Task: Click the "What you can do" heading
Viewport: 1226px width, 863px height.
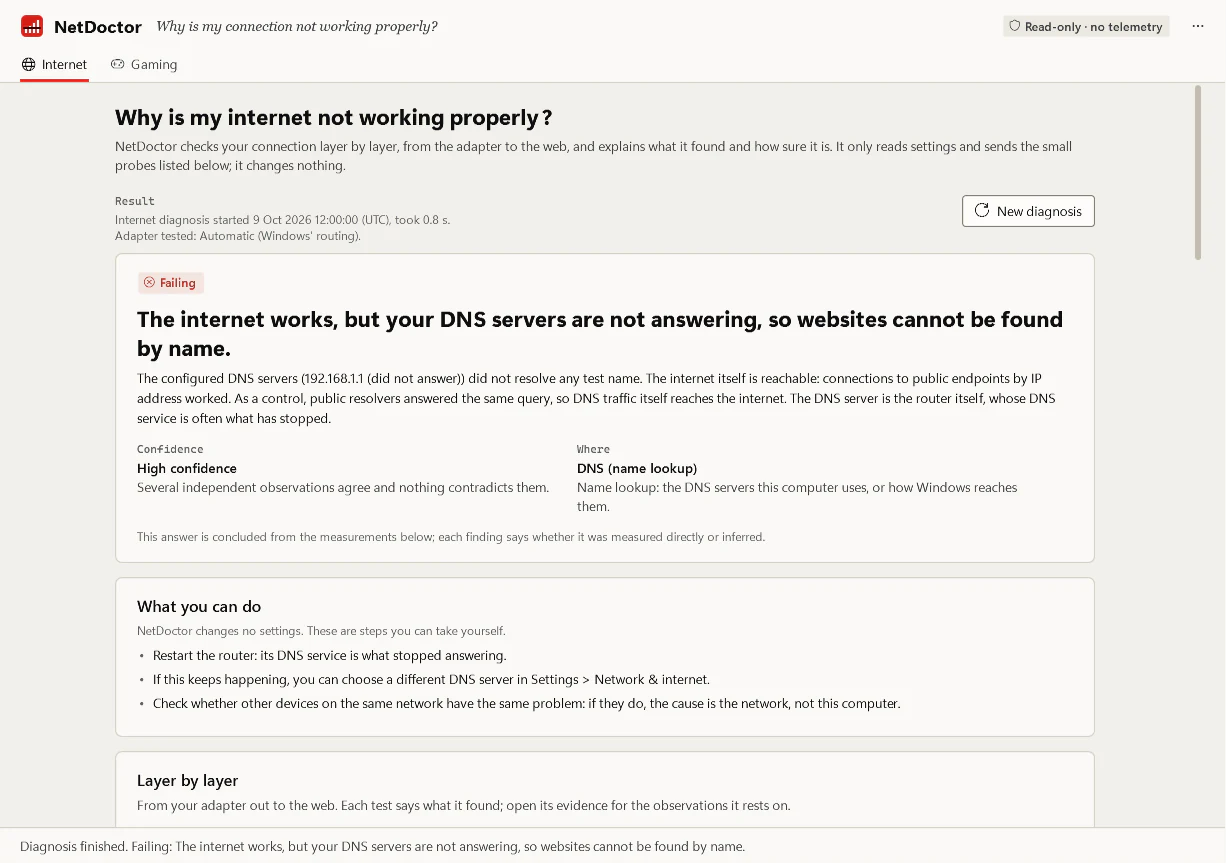Action: (x=199, y=607)
